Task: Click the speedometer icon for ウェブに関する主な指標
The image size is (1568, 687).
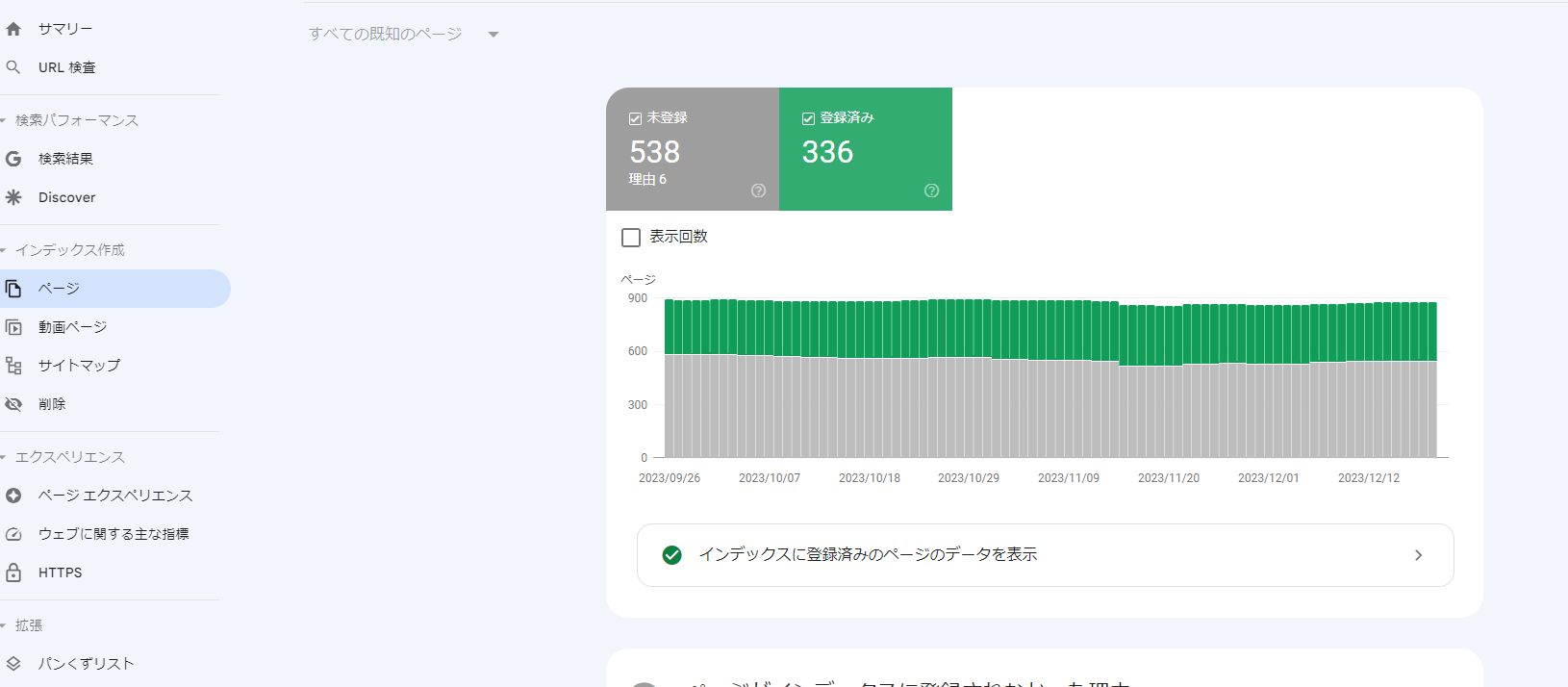Action: pos(13,534)
